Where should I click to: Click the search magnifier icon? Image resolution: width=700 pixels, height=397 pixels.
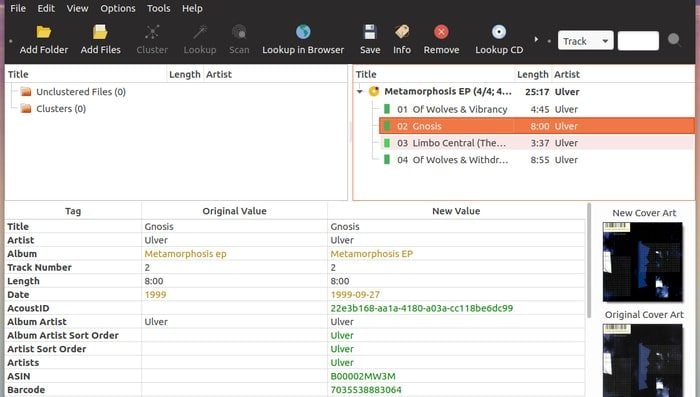click(674, 40)
